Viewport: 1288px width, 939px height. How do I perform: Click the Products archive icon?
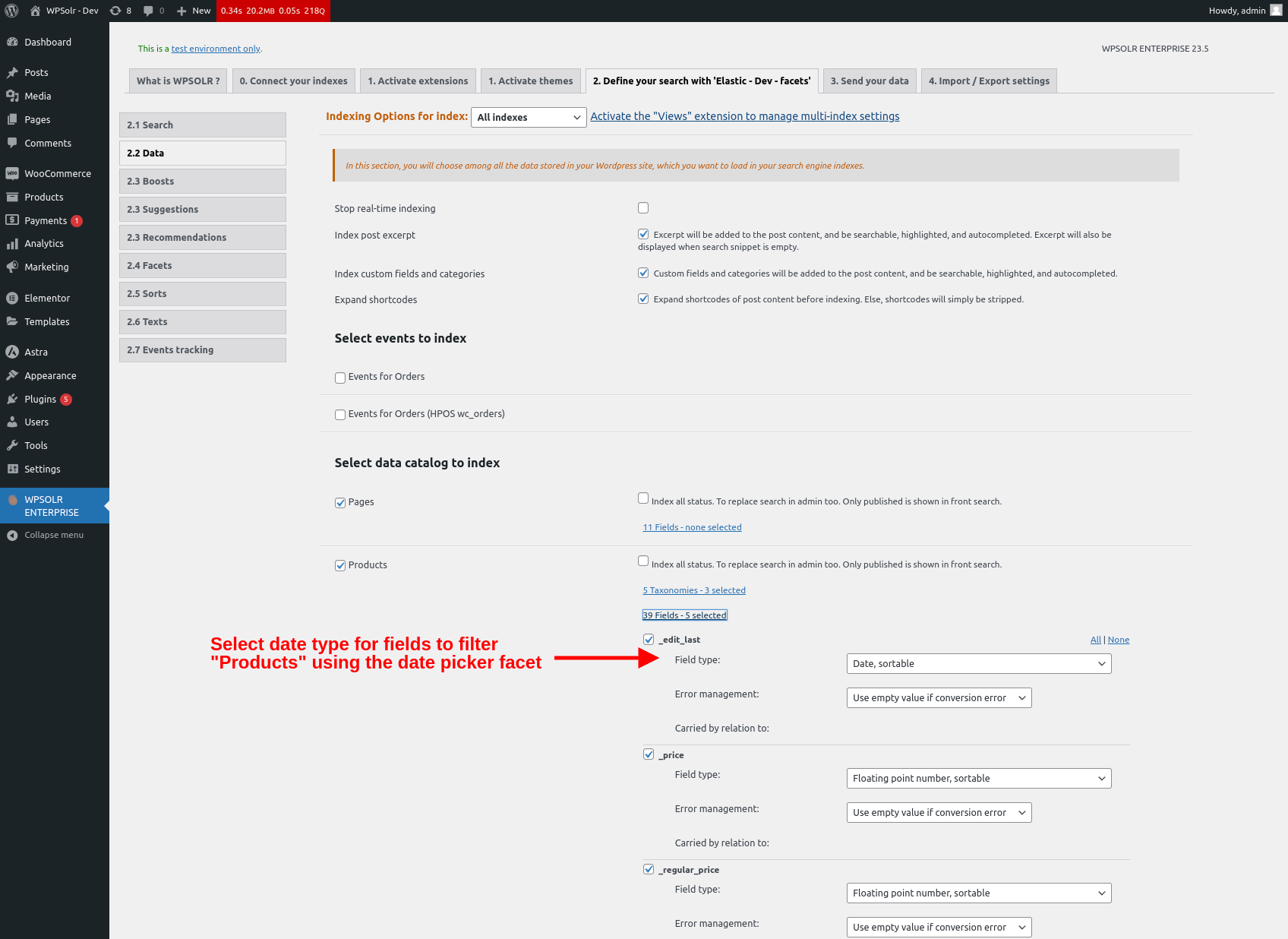click(12, 197)
